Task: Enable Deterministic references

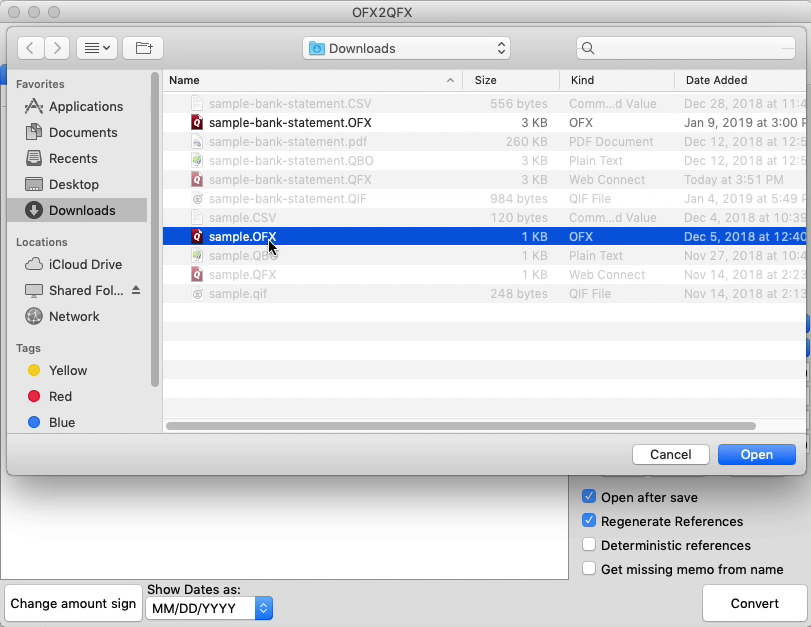Action: pos(589,545)
